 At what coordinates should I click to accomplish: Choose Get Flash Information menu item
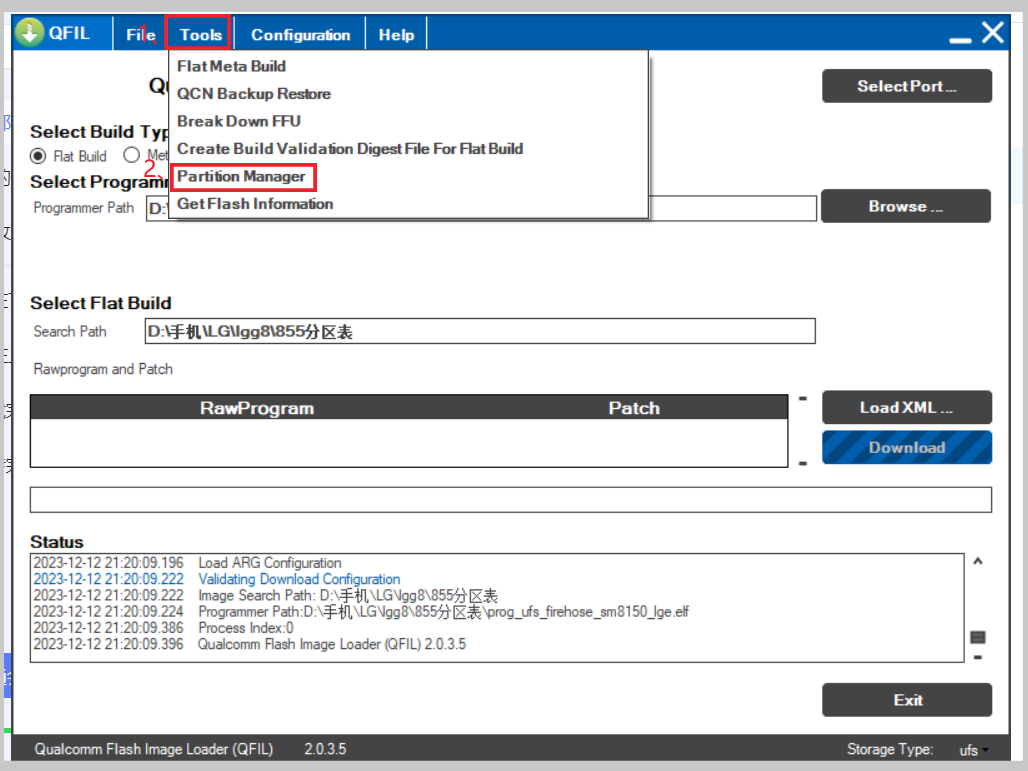tap(255, 204)
